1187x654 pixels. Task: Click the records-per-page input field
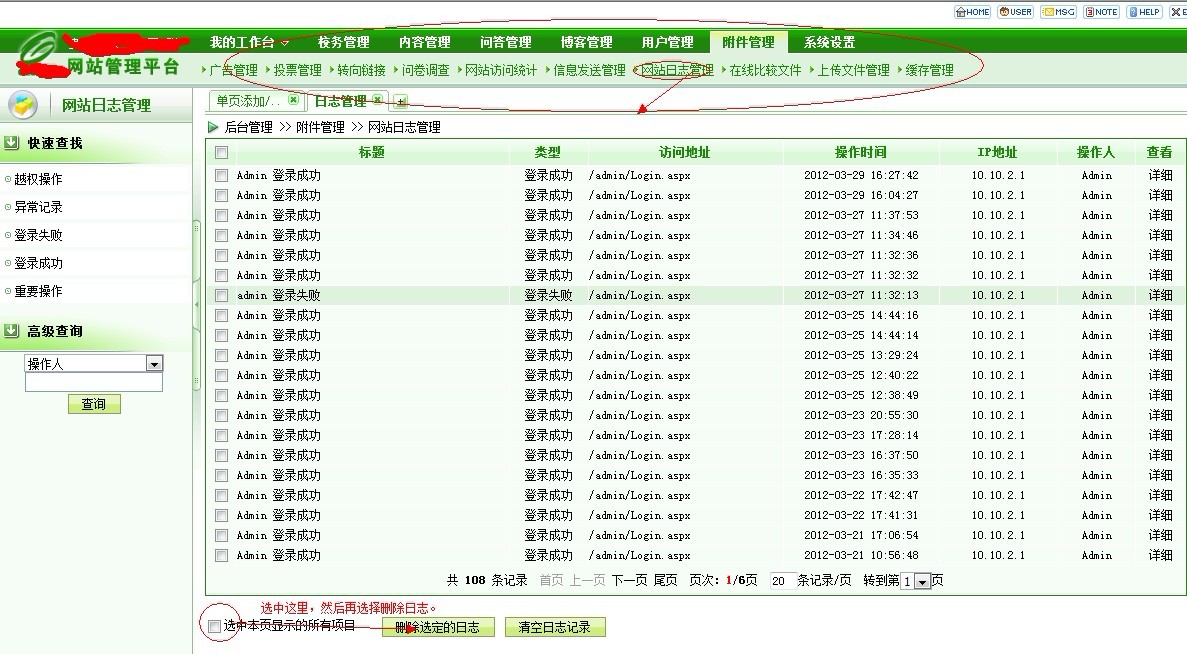783,581
